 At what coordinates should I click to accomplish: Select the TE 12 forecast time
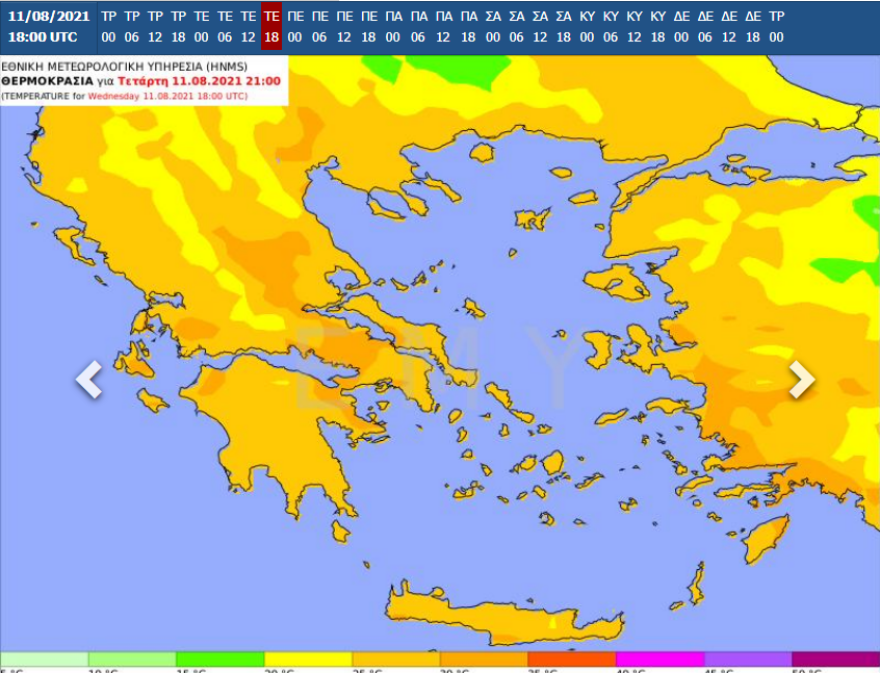coord(247,26)
